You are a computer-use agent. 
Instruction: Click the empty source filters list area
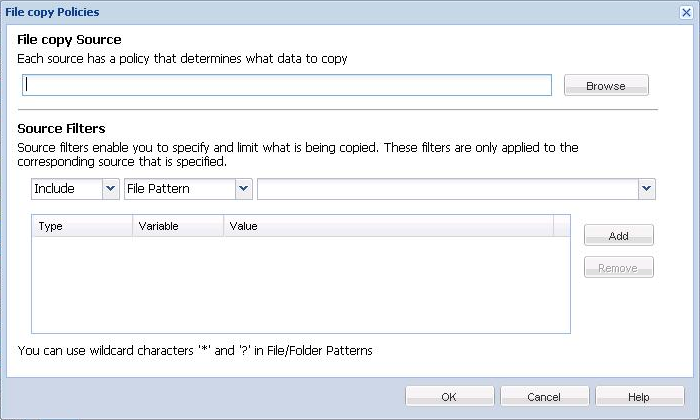pos(300,285)
